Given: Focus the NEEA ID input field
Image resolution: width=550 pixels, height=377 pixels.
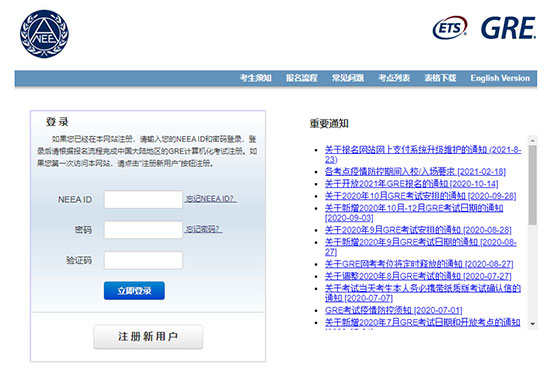Looking at the screenshot, I should pos(143,199).
